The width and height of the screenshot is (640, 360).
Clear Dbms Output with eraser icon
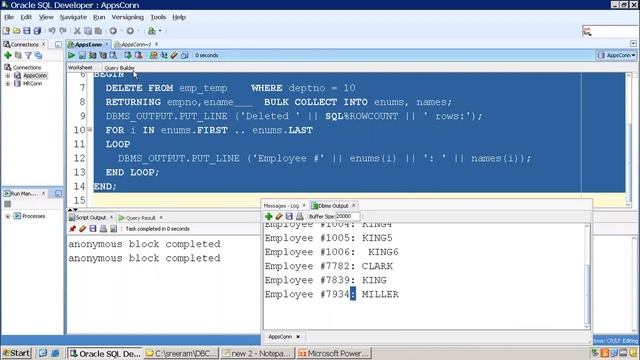coord(279,216)
